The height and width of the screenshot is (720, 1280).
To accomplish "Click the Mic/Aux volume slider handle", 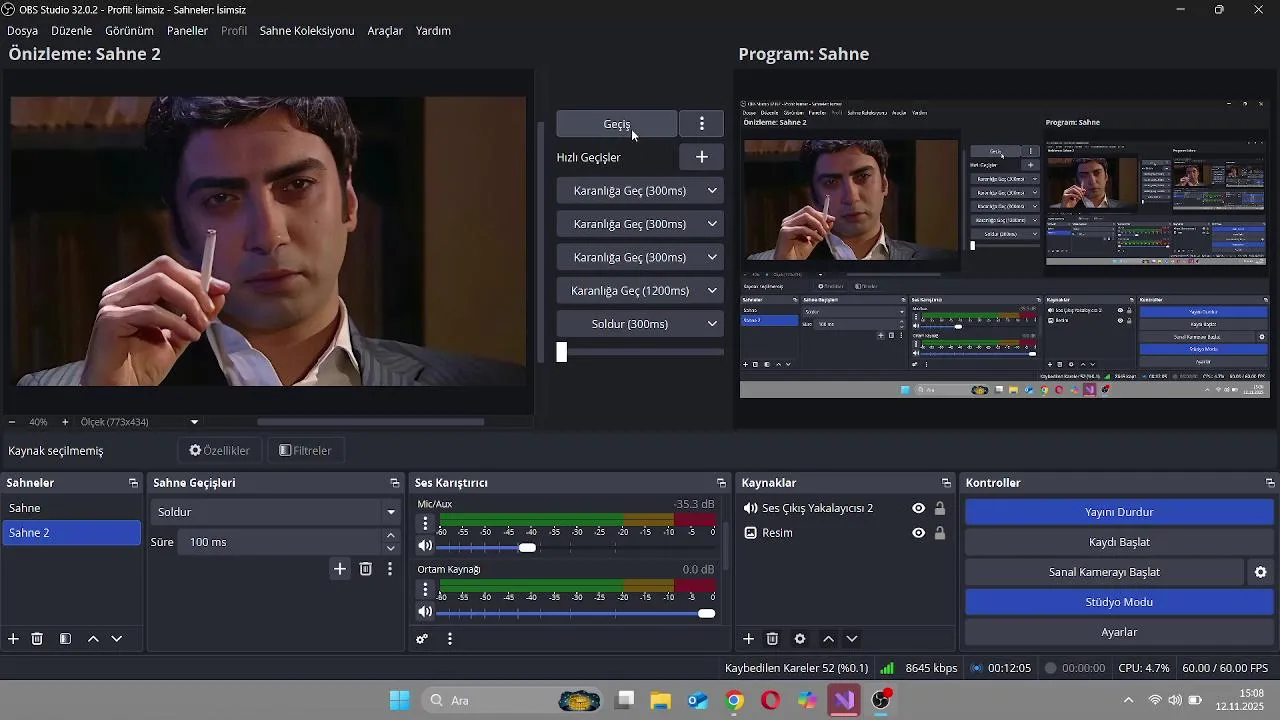I will click(527, 547).
